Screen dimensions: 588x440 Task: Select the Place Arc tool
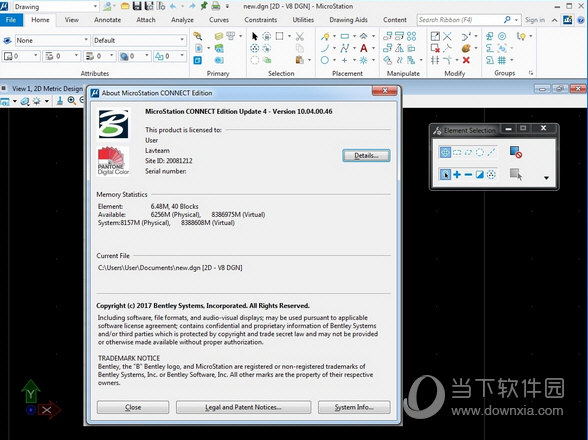[x=325, y=48]
